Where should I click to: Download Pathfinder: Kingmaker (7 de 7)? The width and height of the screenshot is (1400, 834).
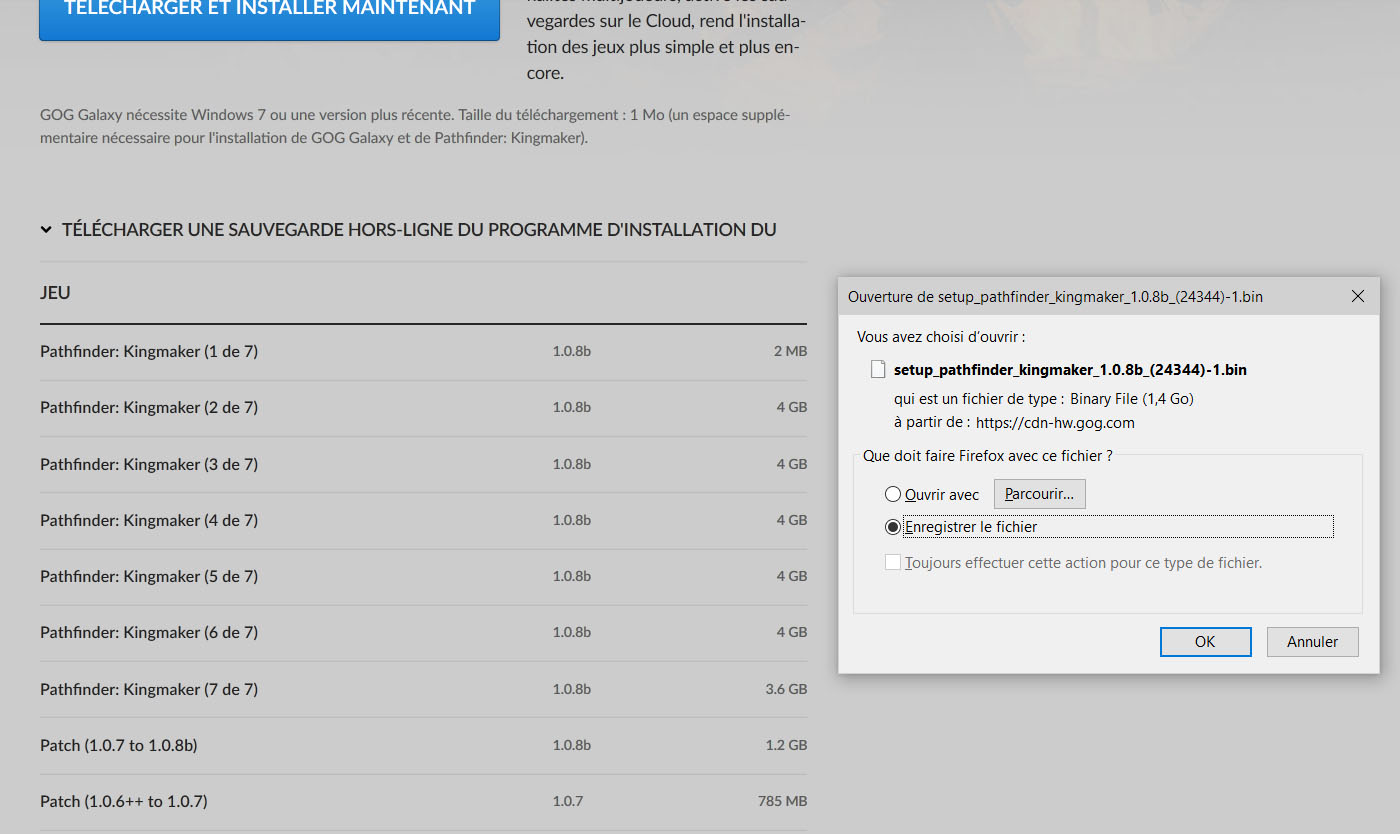coord(149,689)
